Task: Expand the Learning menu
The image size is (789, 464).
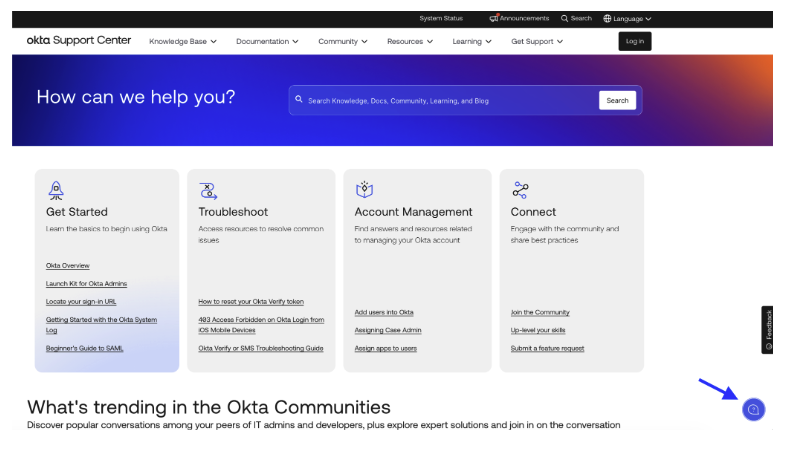Action: pyautogui.click(x=472, y=42)
